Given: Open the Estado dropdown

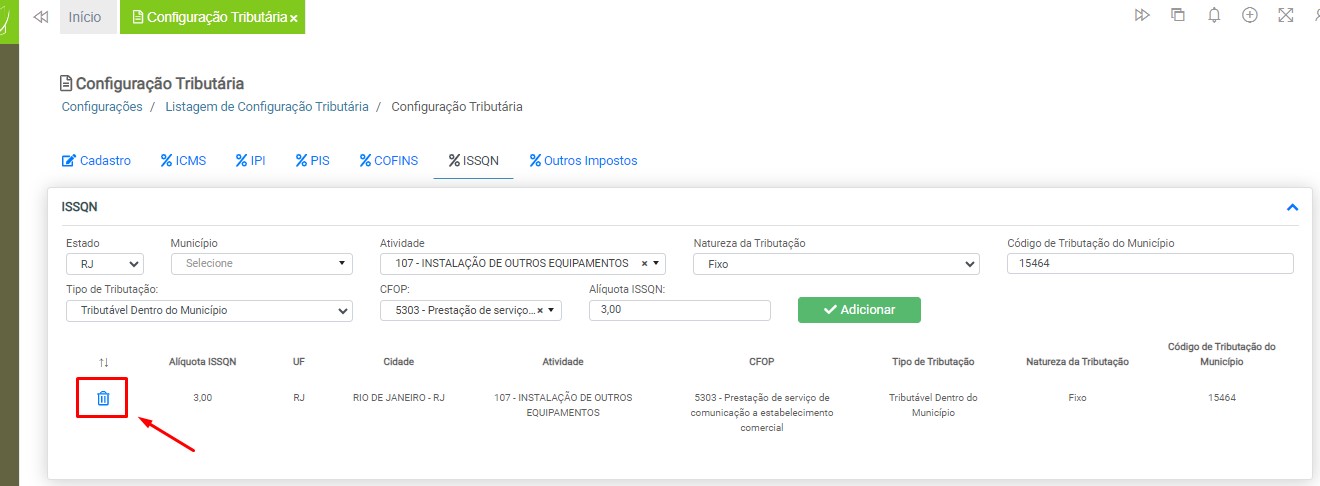Looking at the screenshot, I should pyautogui.click(x=105, y=264).
